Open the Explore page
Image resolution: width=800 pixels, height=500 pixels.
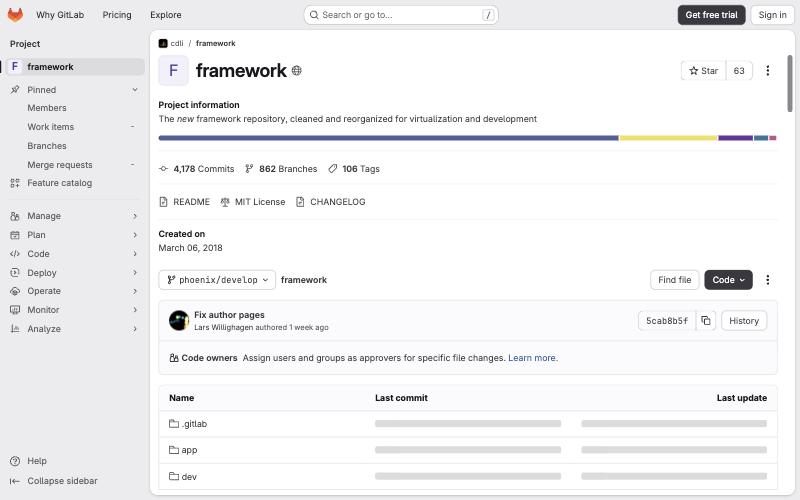tap(165, 15)
